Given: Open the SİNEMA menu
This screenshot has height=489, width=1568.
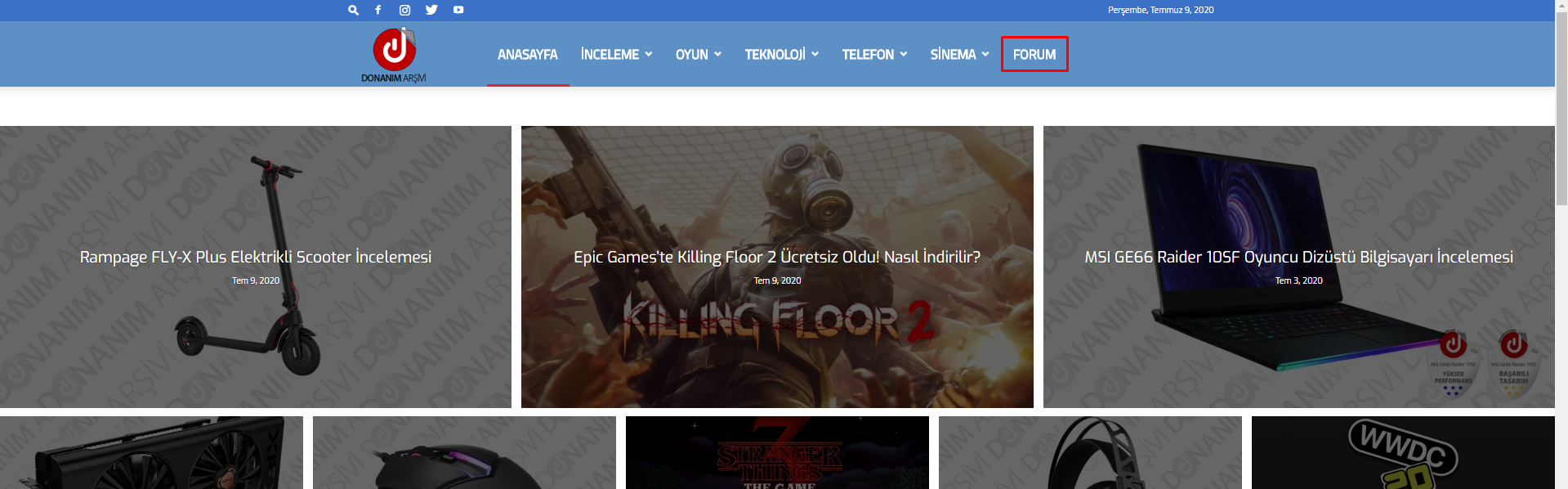Looking at the screenshot, I should click(953, 55).
